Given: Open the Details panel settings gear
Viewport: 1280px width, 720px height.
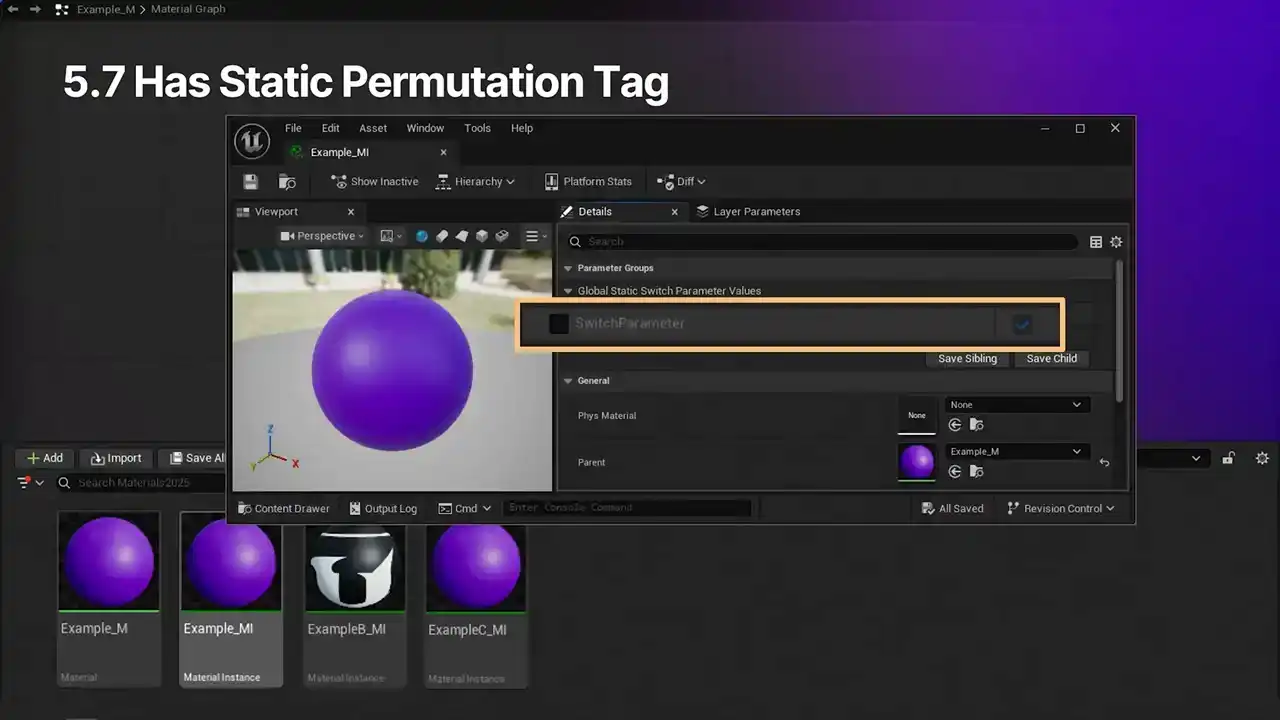Looking at the screenshot, I should click(x=1116, y=242).
